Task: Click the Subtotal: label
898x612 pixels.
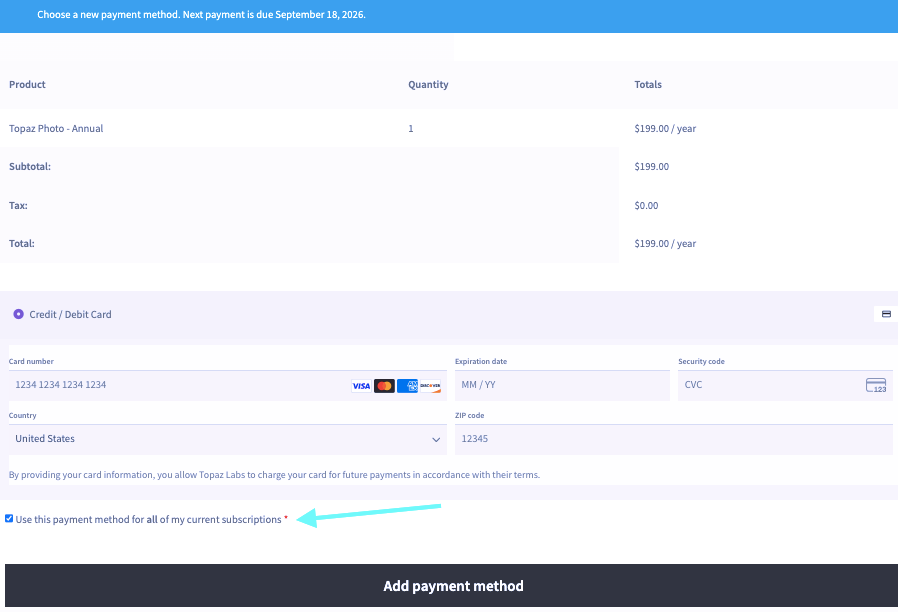Action: click(30, 167)
